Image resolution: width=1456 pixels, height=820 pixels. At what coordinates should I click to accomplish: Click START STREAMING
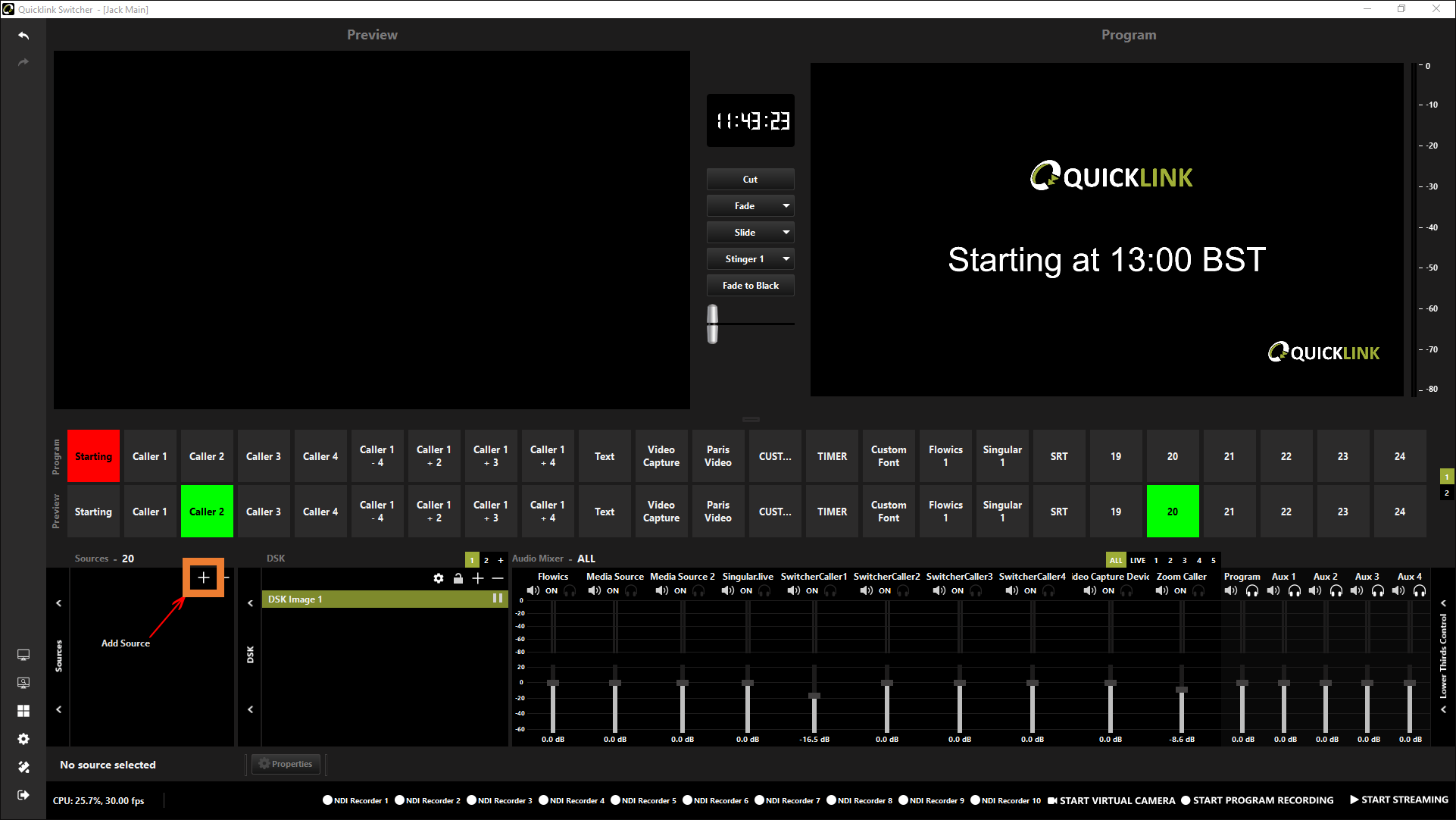[x=1399, y=800]
